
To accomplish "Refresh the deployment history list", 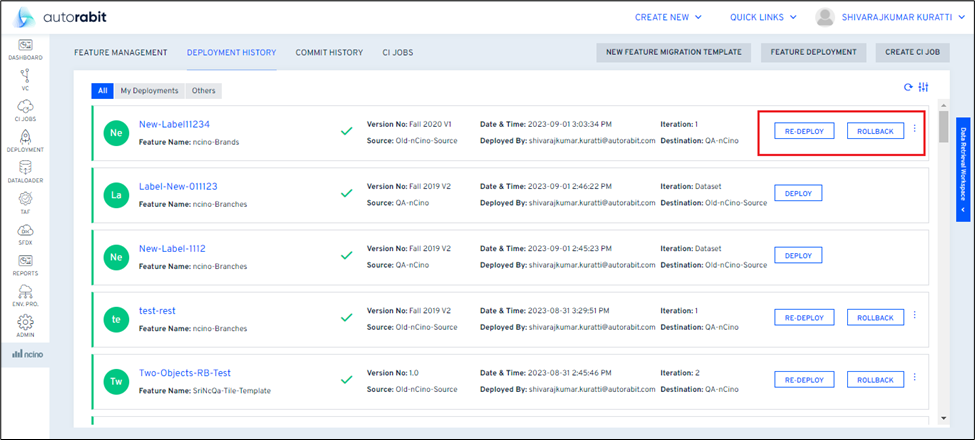I will [x=908, y=87].
